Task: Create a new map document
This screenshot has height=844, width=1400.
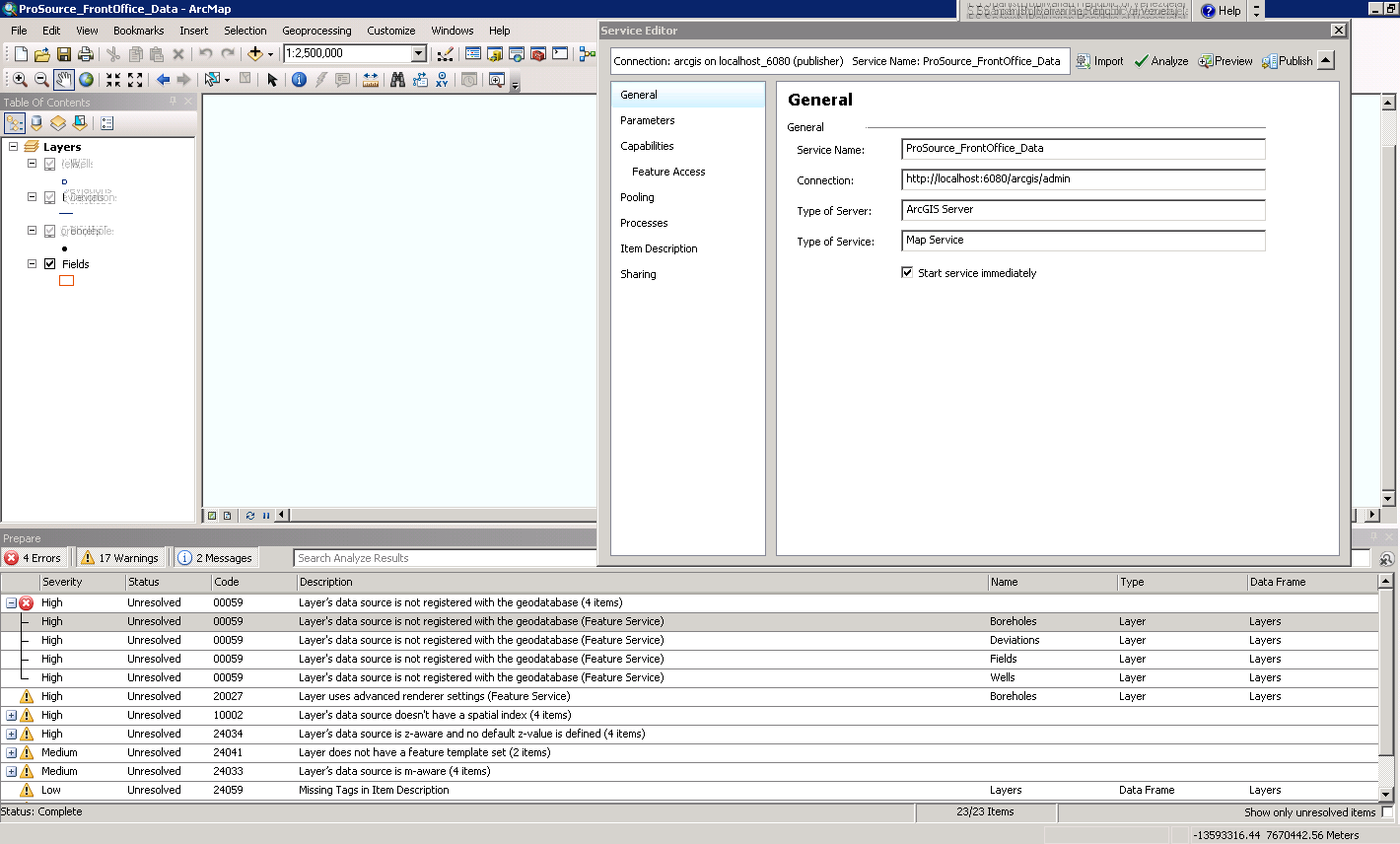Action: point(21,54)
